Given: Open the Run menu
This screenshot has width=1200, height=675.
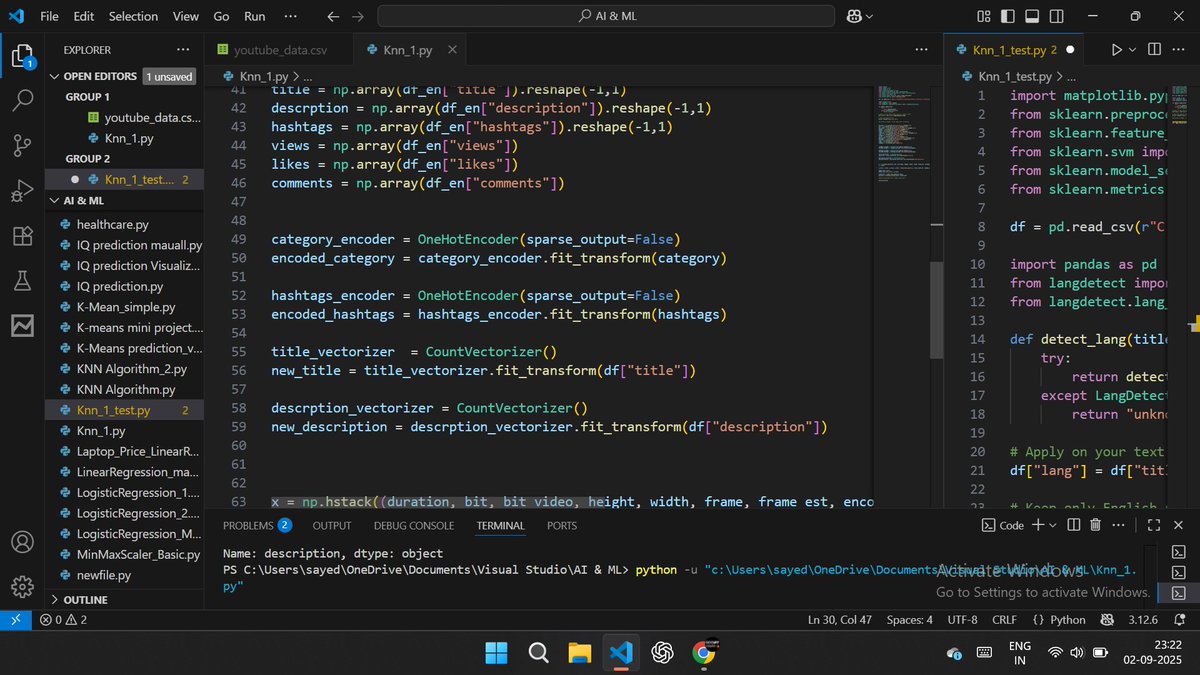Looking at the screenshot, I should (x=254, y=17).
